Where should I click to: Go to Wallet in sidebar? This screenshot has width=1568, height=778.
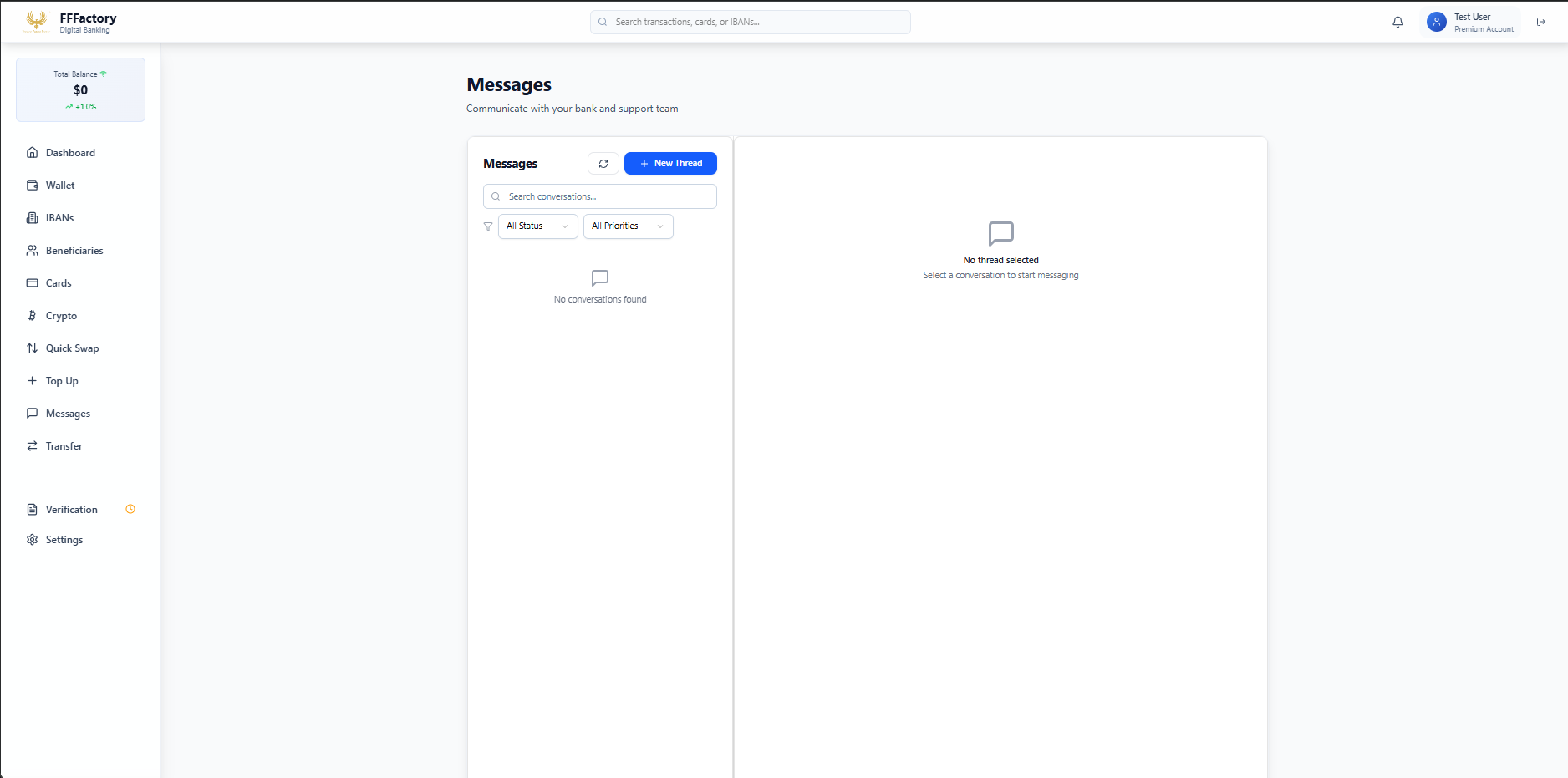60,186
